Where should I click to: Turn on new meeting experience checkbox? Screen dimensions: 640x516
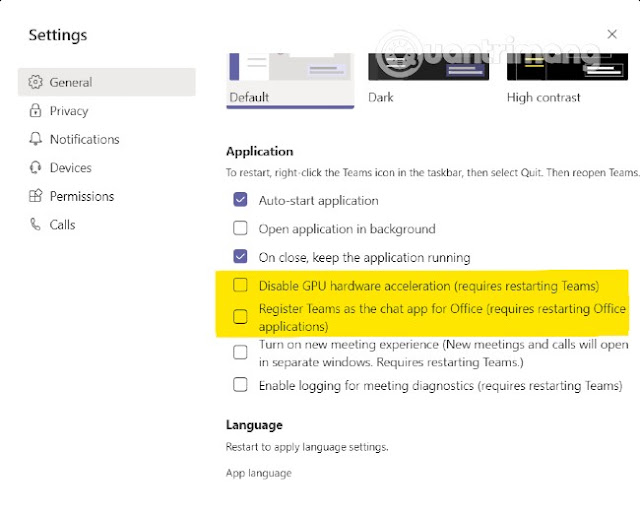point(240,352)
